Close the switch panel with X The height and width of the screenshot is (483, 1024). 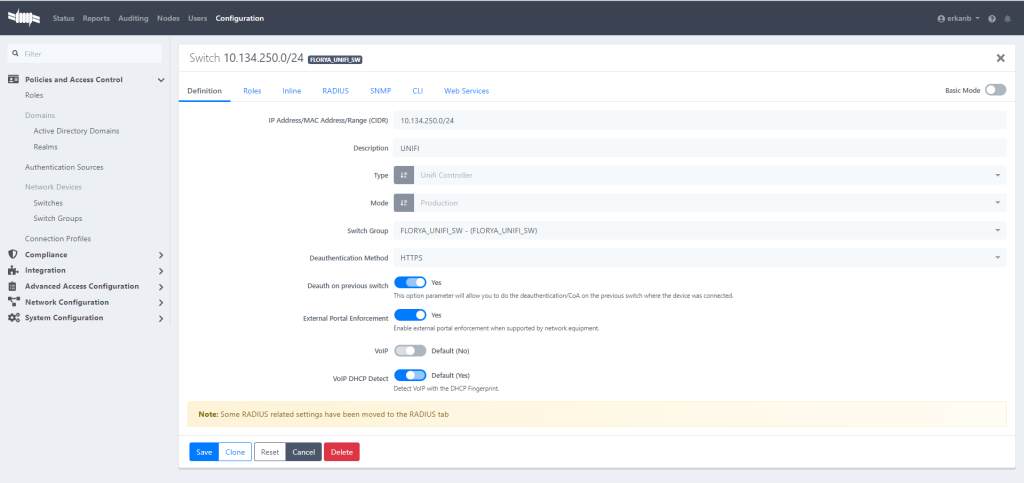1001,60
